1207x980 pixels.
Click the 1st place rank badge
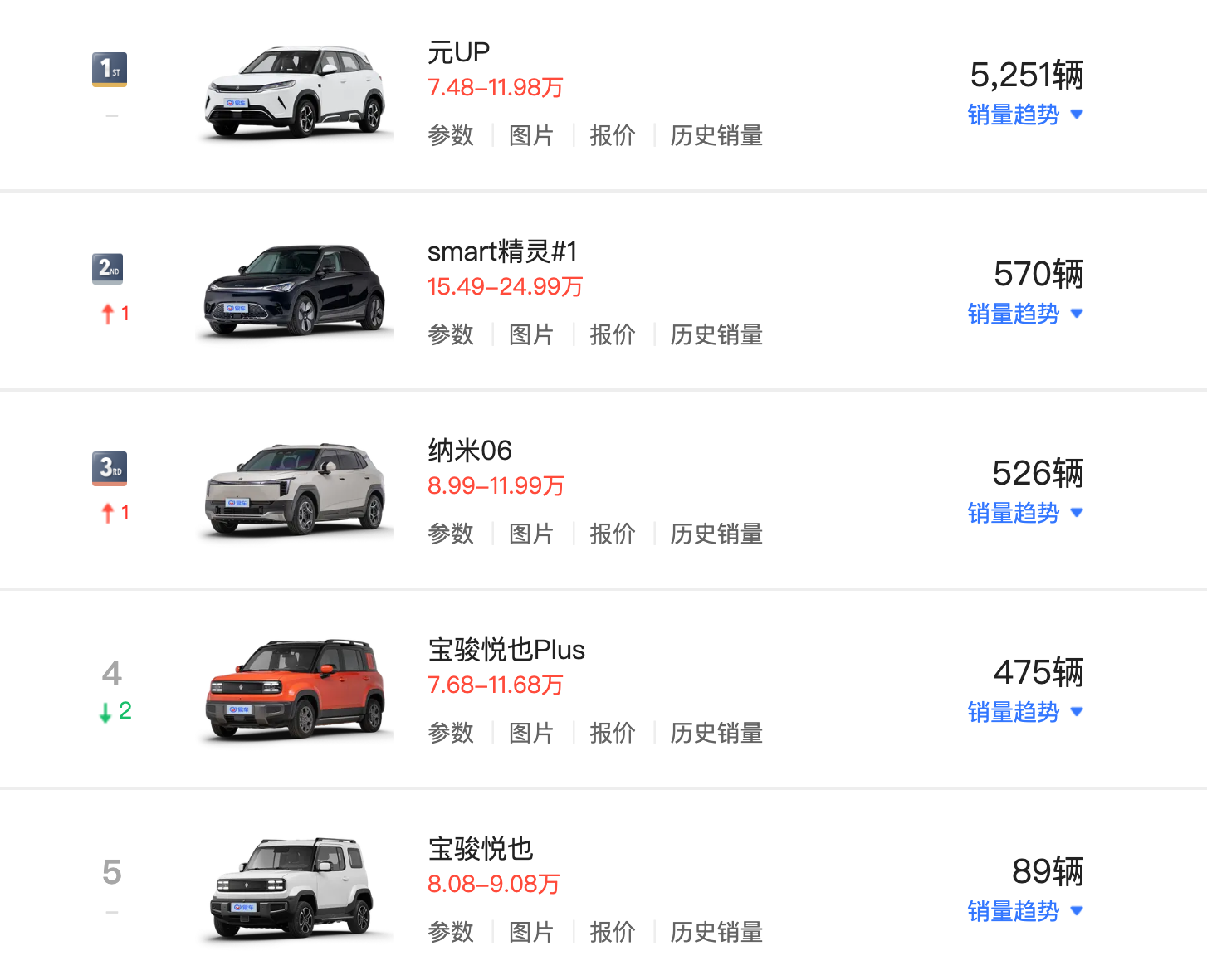click(x=110, y=70)
